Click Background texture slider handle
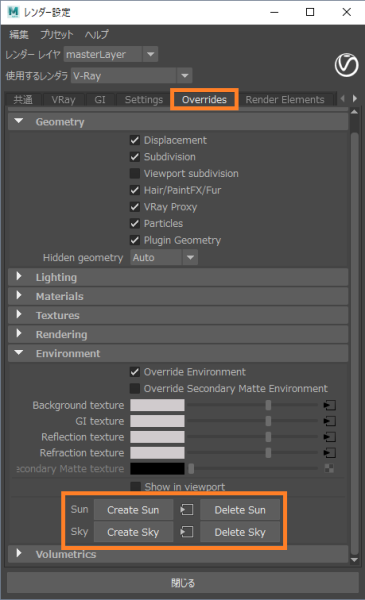 click(x=268, y=405)
